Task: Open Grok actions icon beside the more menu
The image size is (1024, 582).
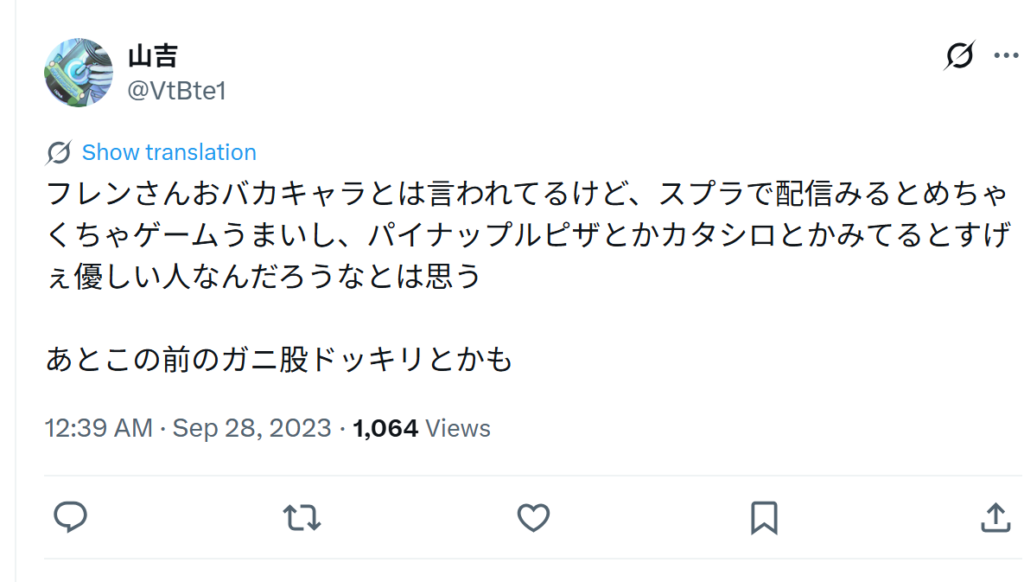Action: (x=958, y=57)
